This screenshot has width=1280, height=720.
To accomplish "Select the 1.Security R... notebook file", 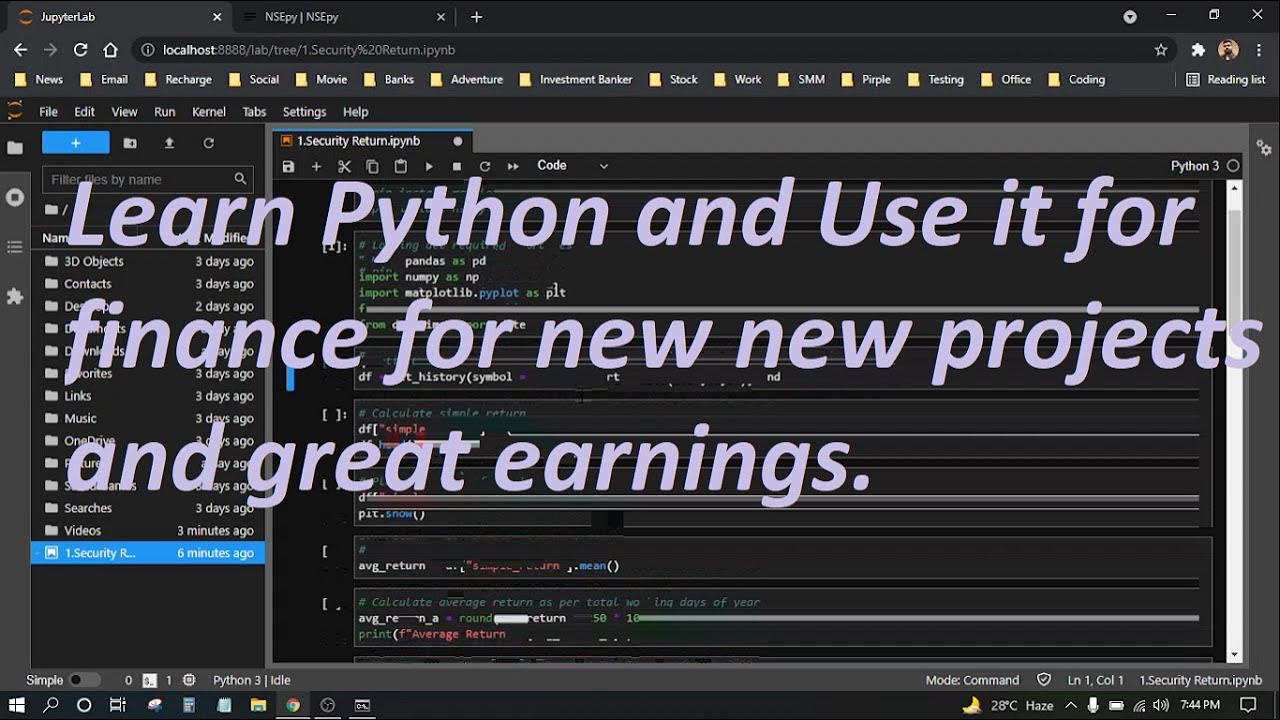I will pos(148,553).
